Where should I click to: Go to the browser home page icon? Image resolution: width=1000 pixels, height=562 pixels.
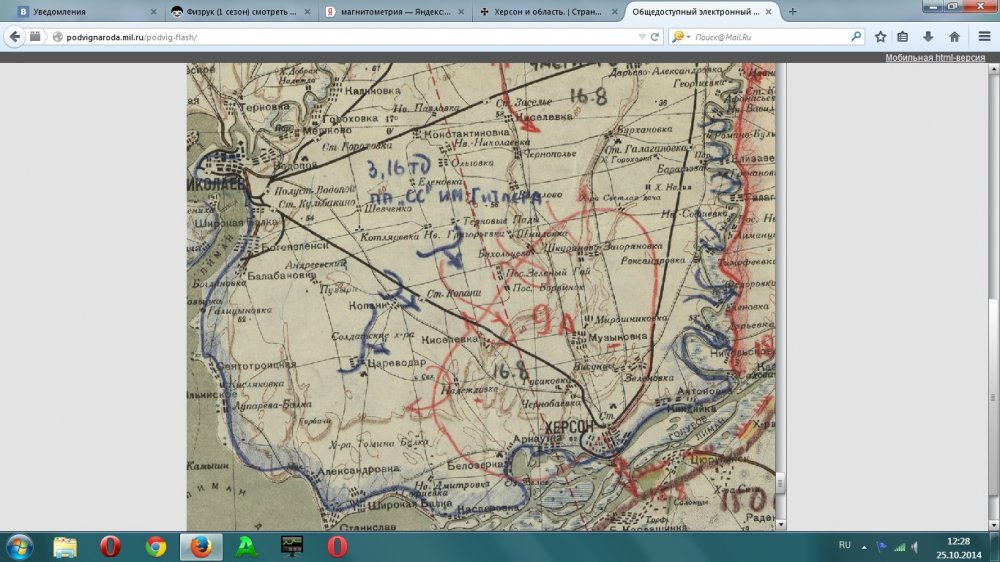coord(954,36)
